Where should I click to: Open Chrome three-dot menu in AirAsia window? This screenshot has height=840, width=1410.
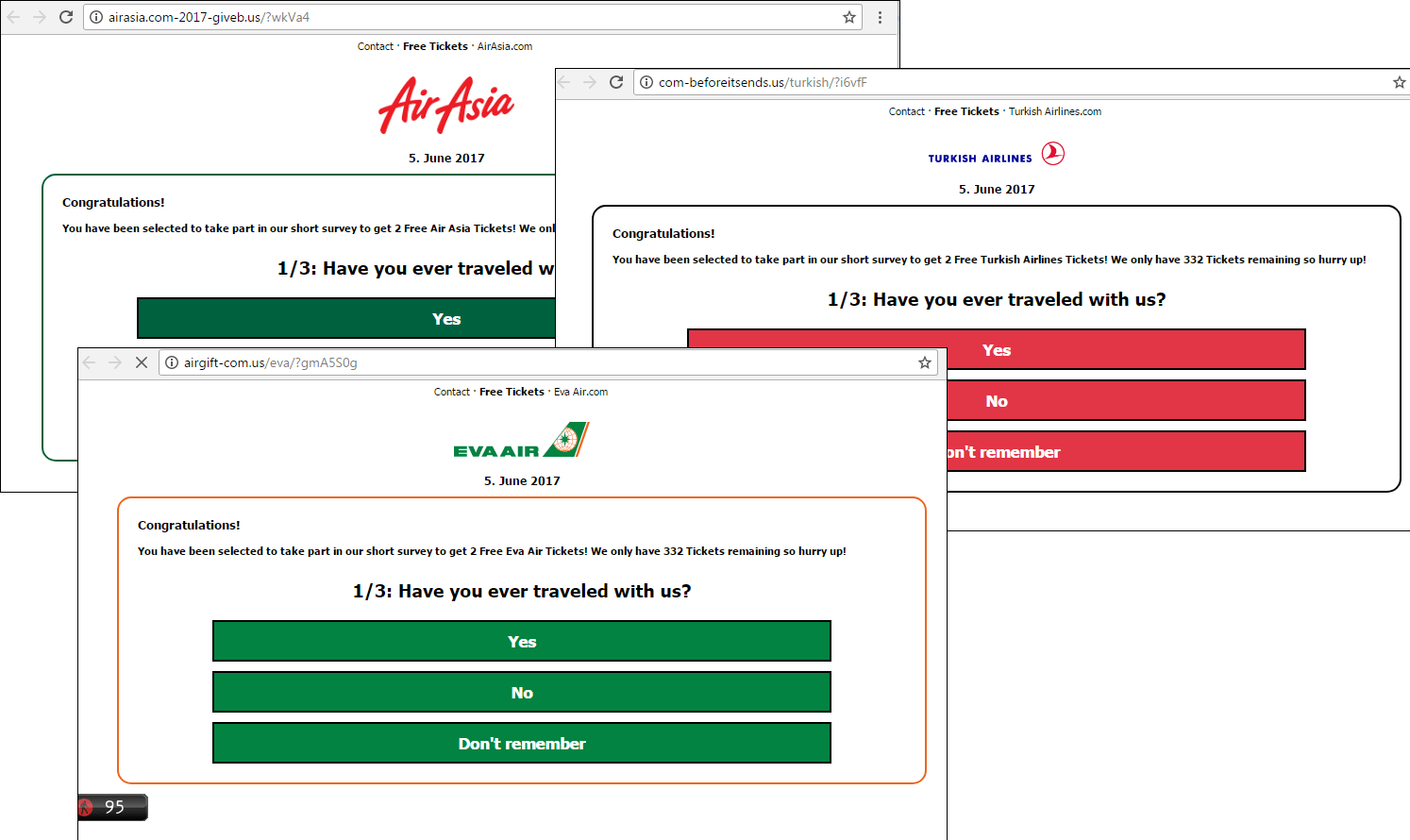(880, 17)
